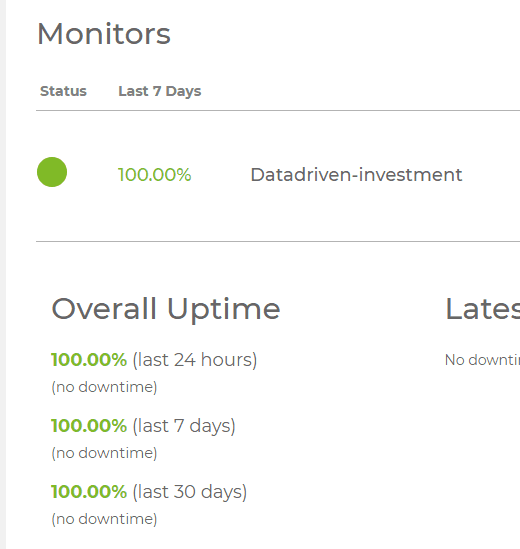Click the (last 7 days) label
The height and width of the screenshot is (549, 520).
[x=184, y=426]
